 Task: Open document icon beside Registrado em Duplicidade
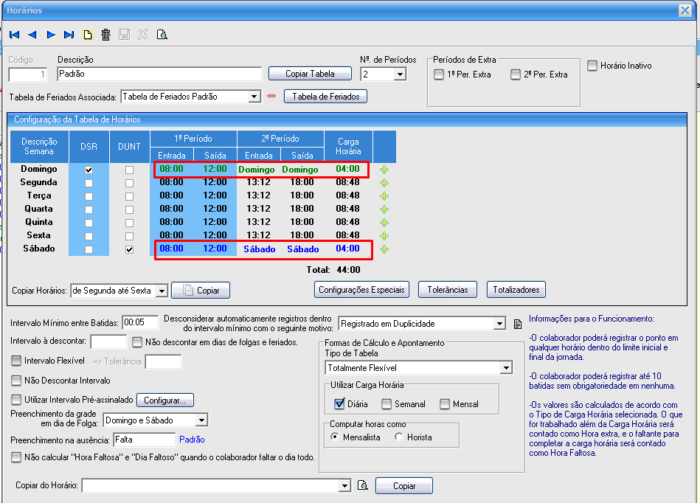[x=517, y=324]
